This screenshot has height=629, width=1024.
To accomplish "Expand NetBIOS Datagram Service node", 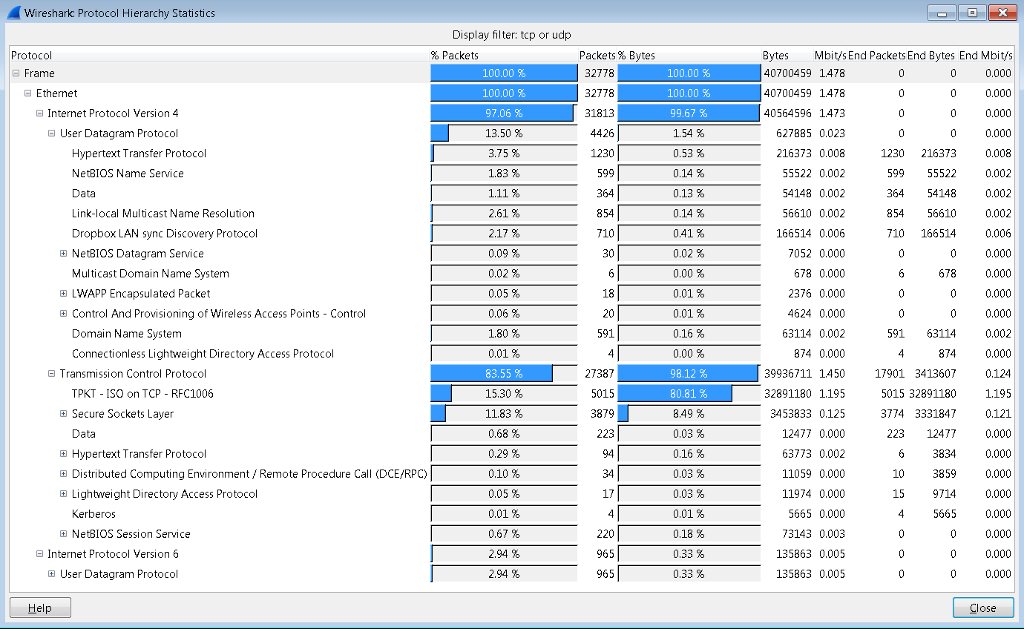I will pyautogui.click(x=63, y=253).
